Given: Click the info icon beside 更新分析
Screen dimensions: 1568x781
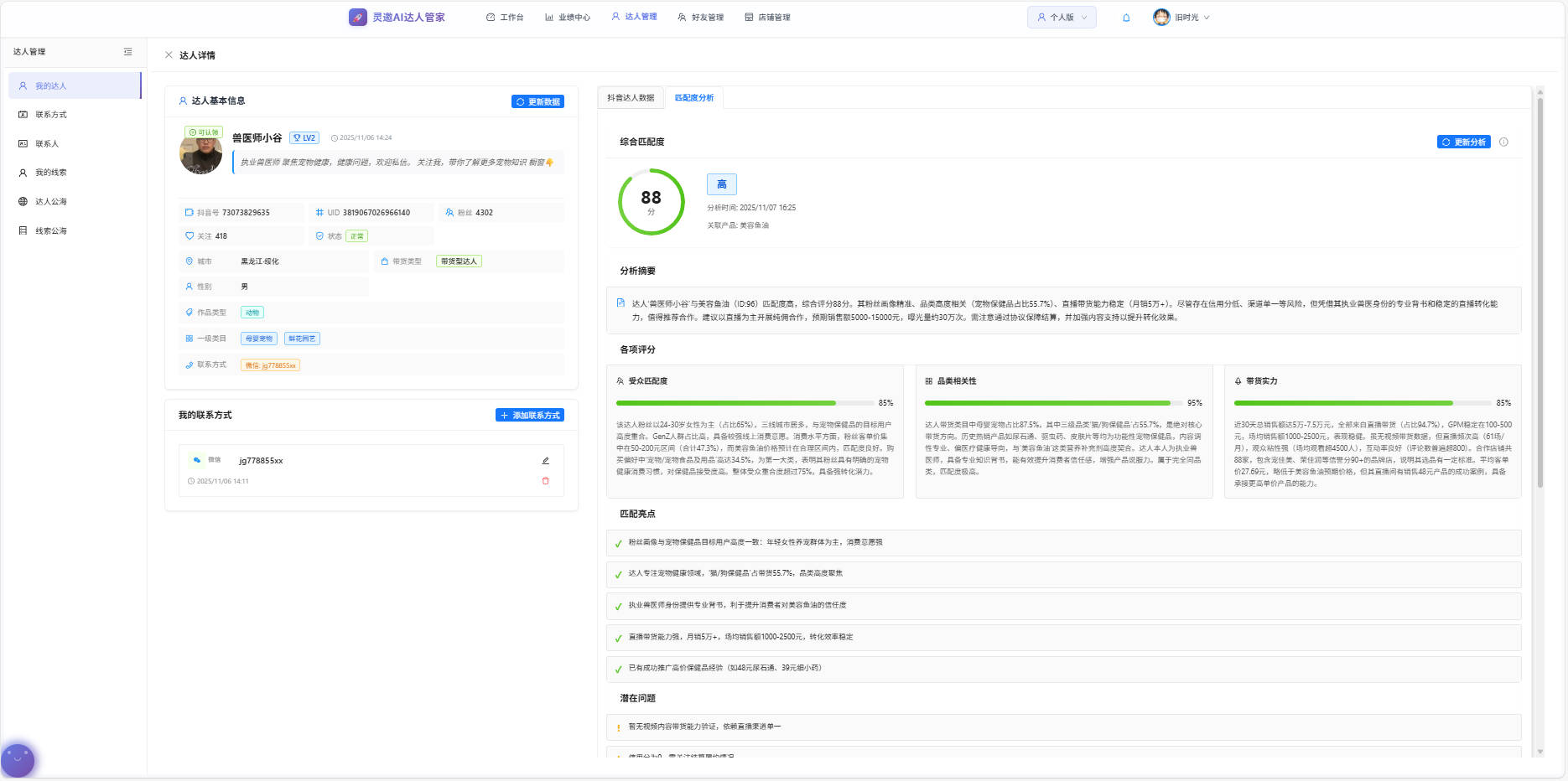Looking at the screenshot, I should [x=1503, y=142].
